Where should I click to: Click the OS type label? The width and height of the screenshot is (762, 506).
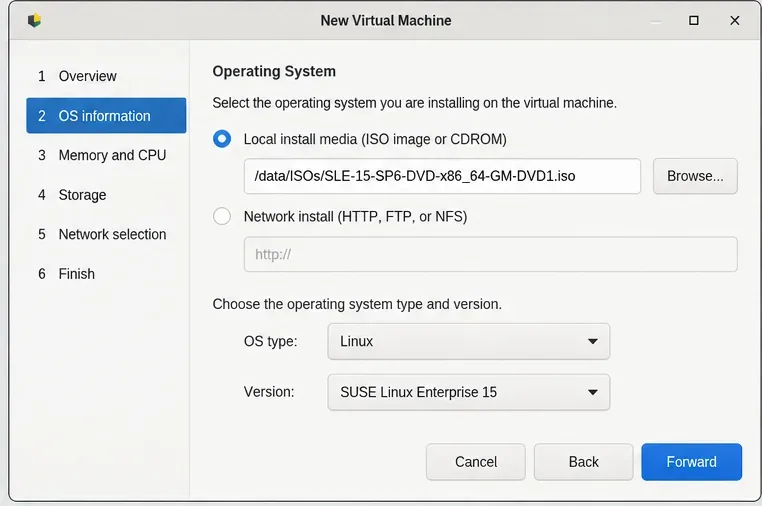[x=271, y=341]
